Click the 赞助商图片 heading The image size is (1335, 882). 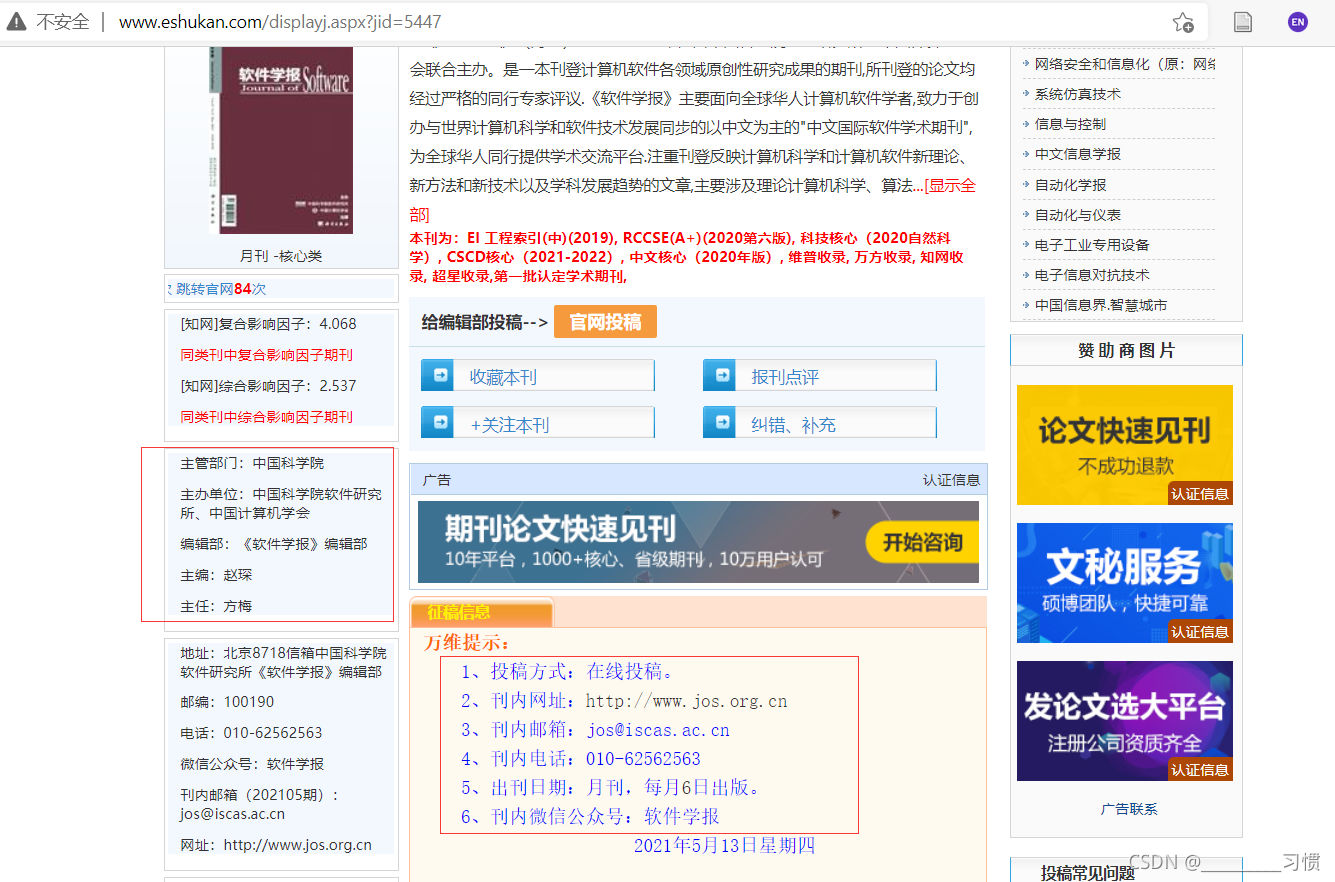(x=1126, y=350)
